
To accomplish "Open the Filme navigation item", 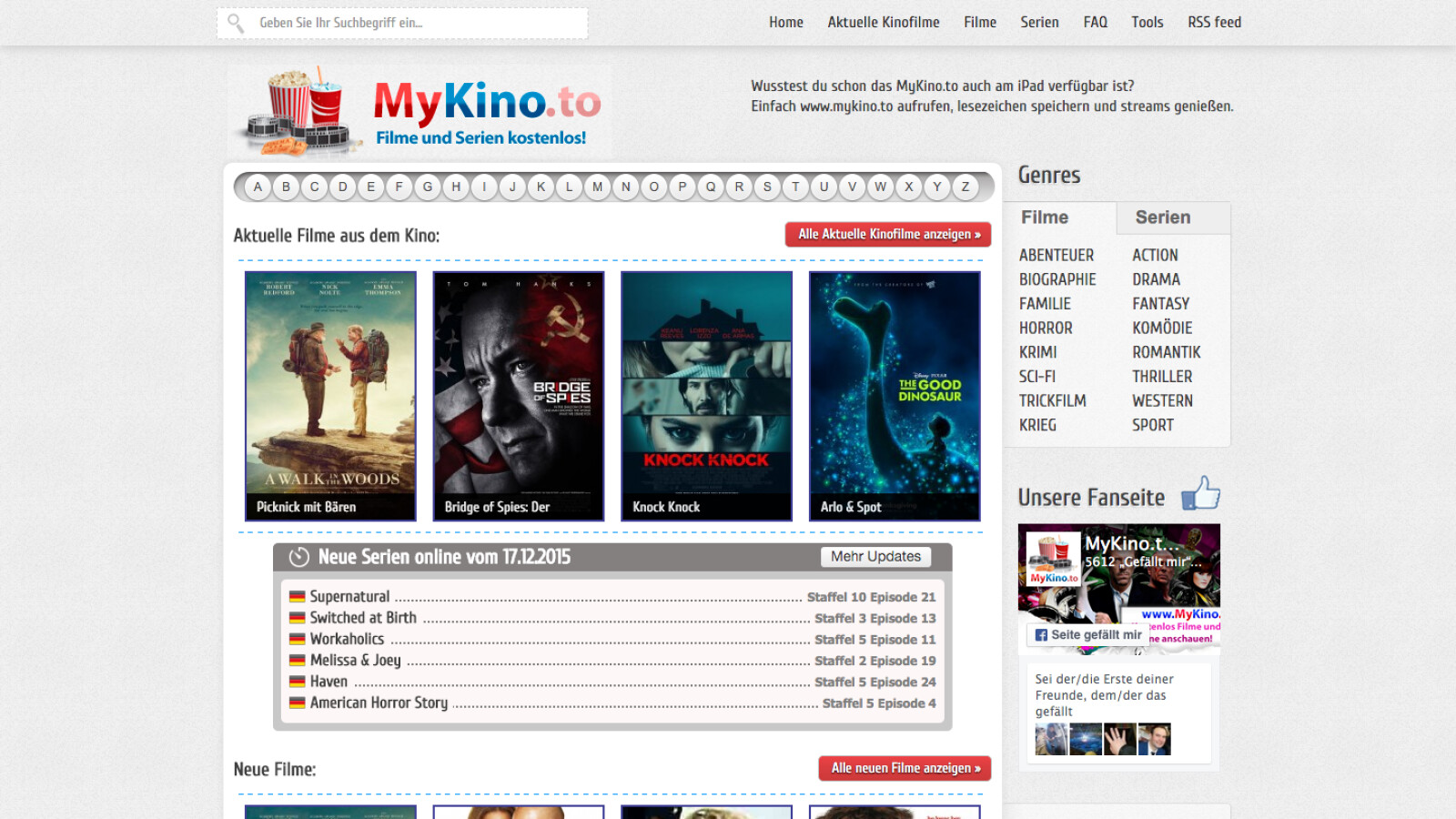I will pyautogui.click(x=980, y=22).
